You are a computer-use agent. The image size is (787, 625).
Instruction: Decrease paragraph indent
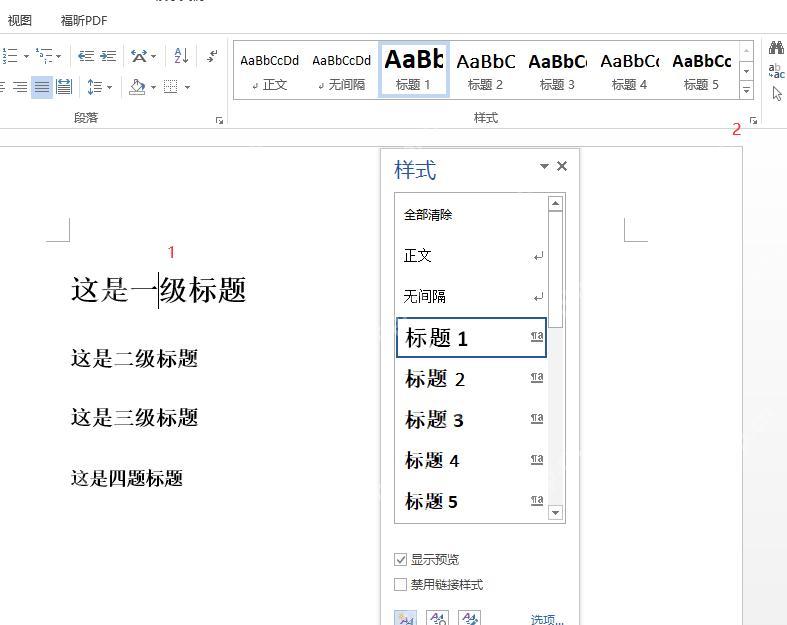(x=86, y=56)
